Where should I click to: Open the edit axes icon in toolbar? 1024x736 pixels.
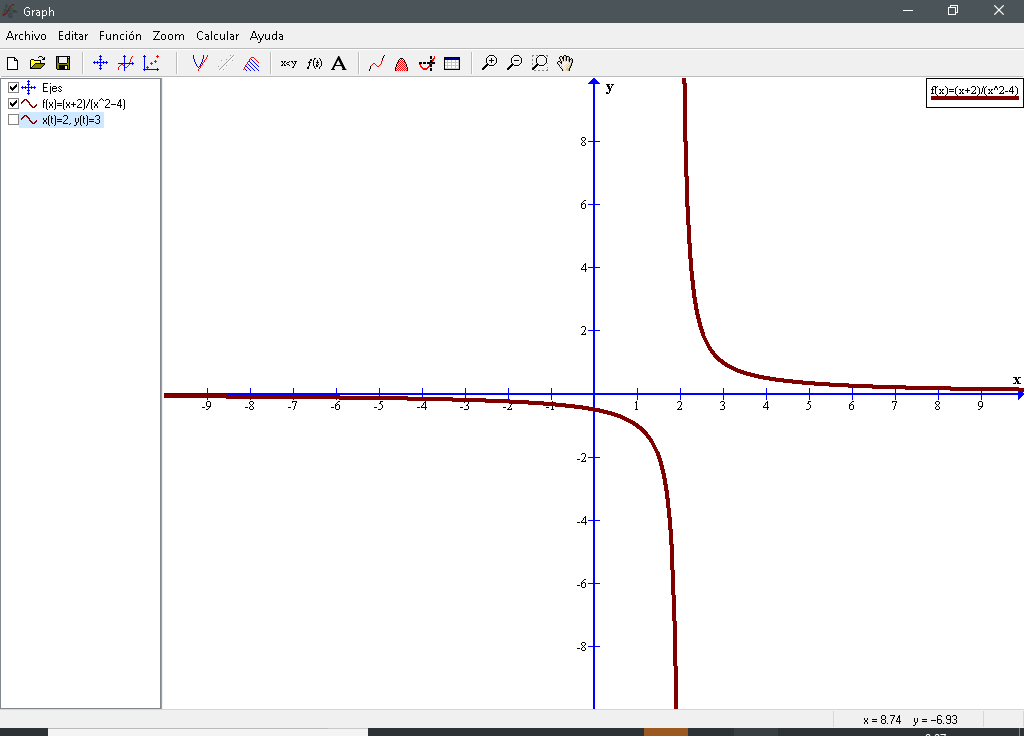tap(100, 63)
